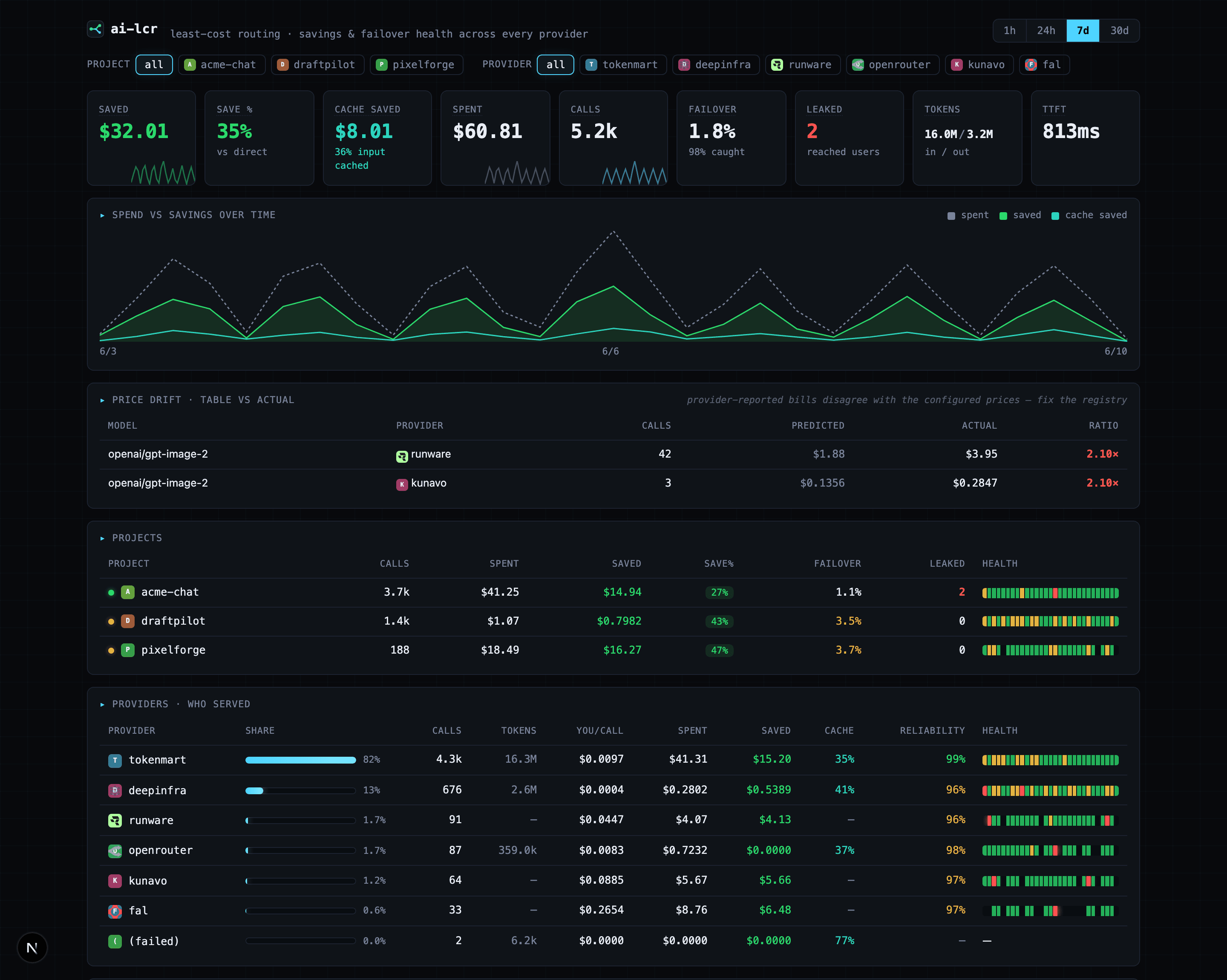
Task: Open the draftpilot project row
Action: point(613,622)
